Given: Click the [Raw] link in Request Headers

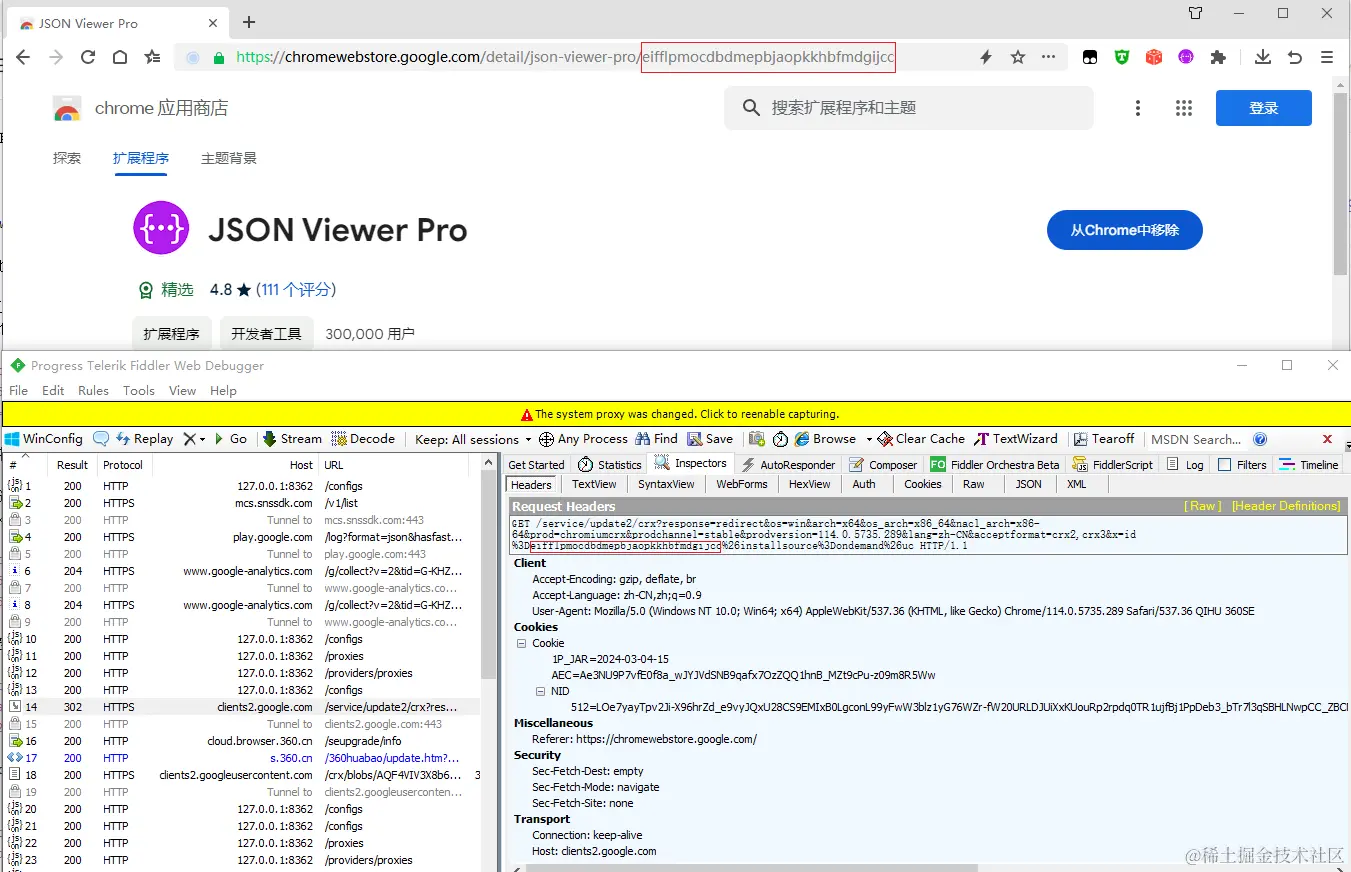Looking at the screenshot, I should pyautogui.click(x=1203, y=506).
